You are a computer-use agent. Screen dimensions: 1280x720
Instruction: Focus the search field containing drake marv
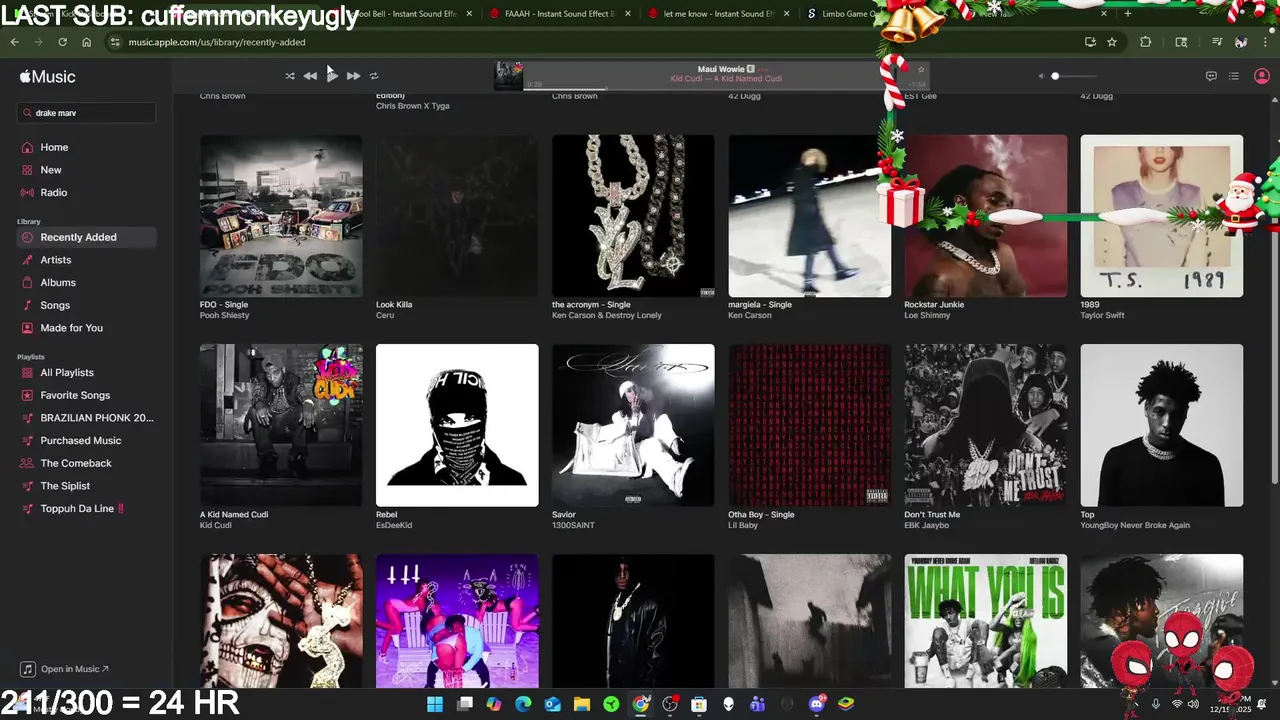(87, 113)
